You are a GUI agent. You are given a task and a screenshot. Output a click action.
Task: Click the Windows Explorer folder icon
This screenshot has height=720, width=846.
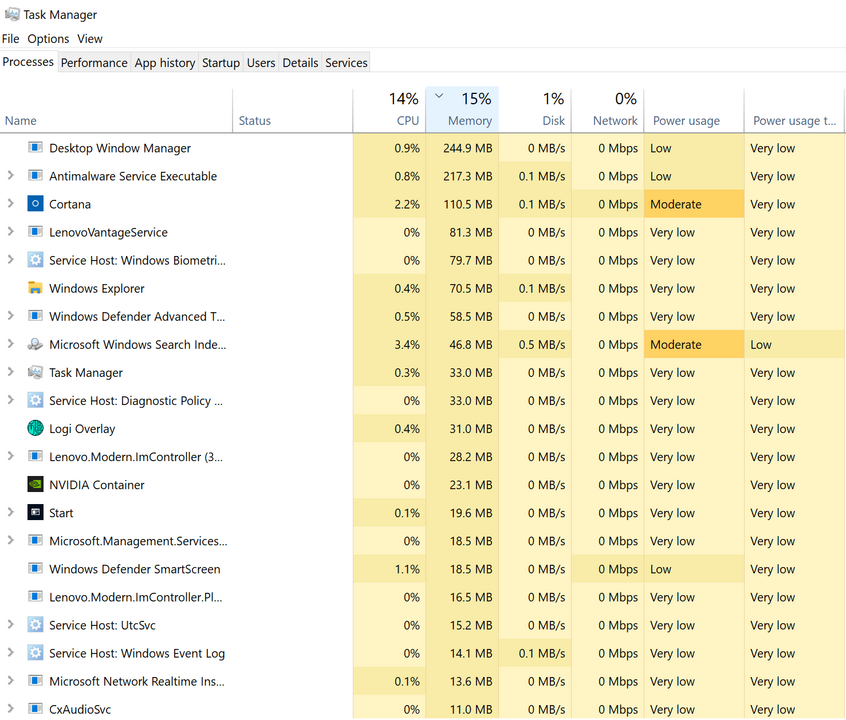coord(35,288)
